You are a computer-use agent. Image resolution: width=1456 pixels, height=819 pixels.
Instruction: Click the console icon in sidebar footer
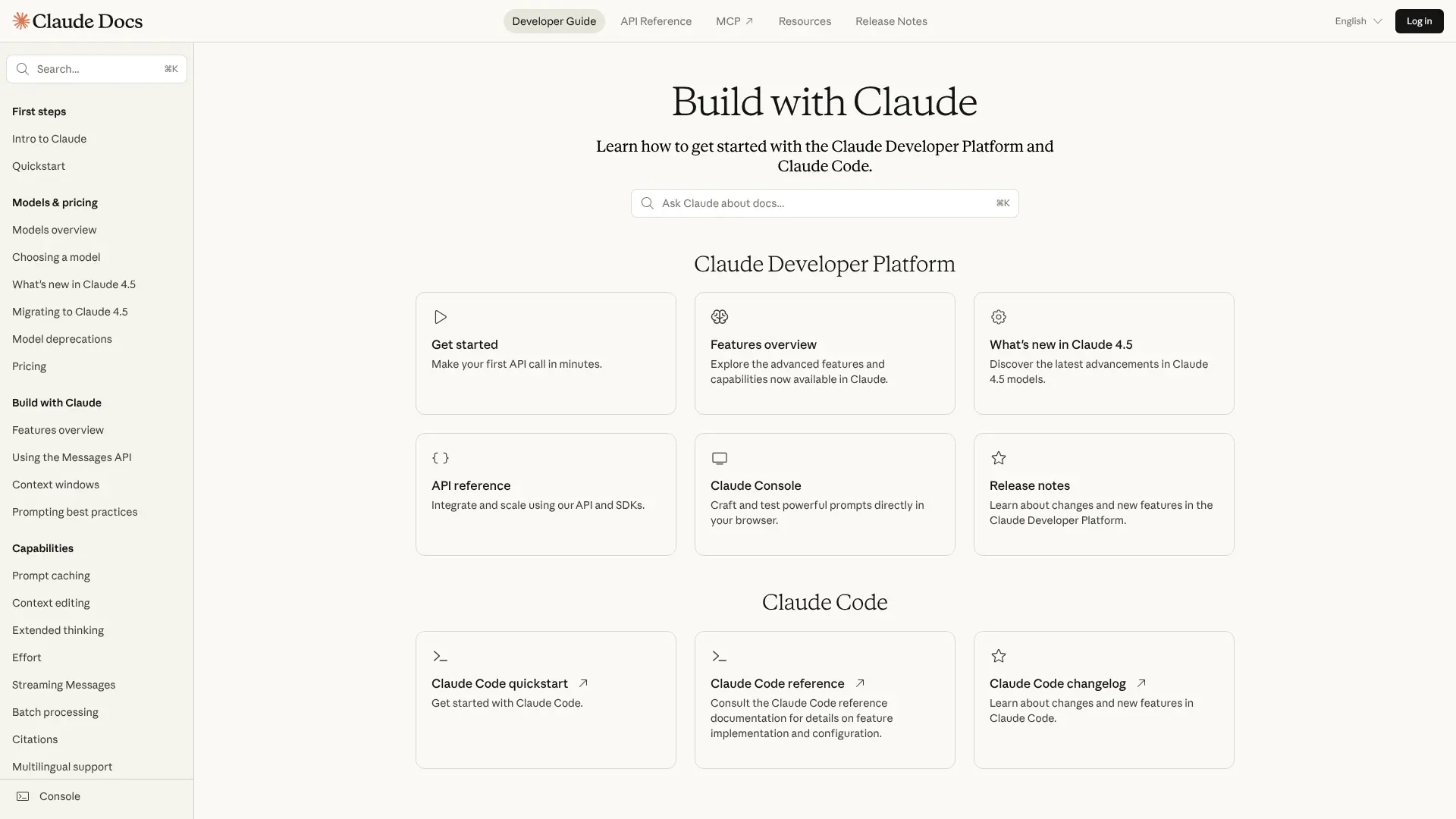click(23, 796)
